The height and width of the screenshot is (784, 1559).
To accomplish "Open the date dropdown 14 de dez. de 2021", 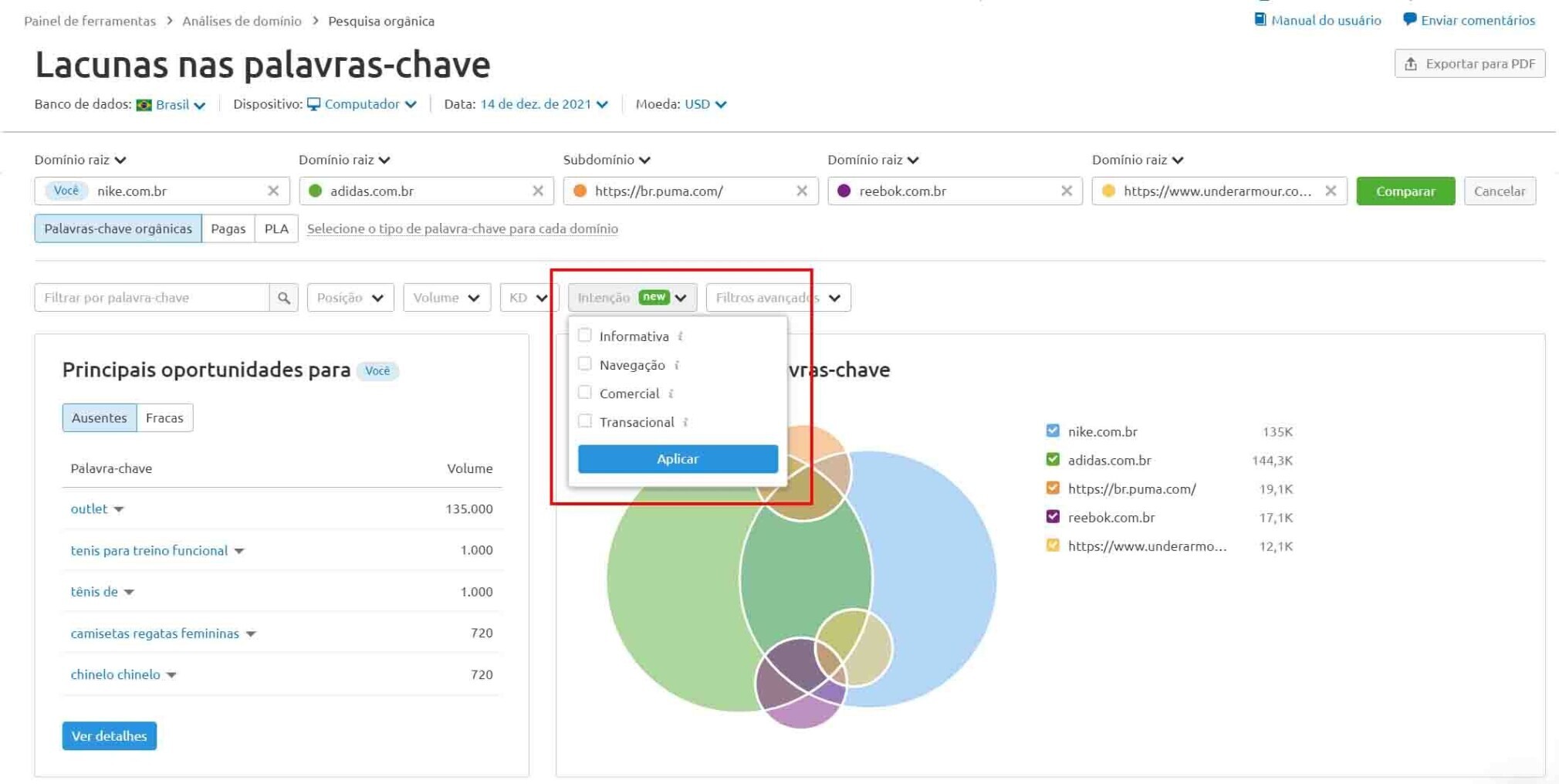I will coord(544,104).
